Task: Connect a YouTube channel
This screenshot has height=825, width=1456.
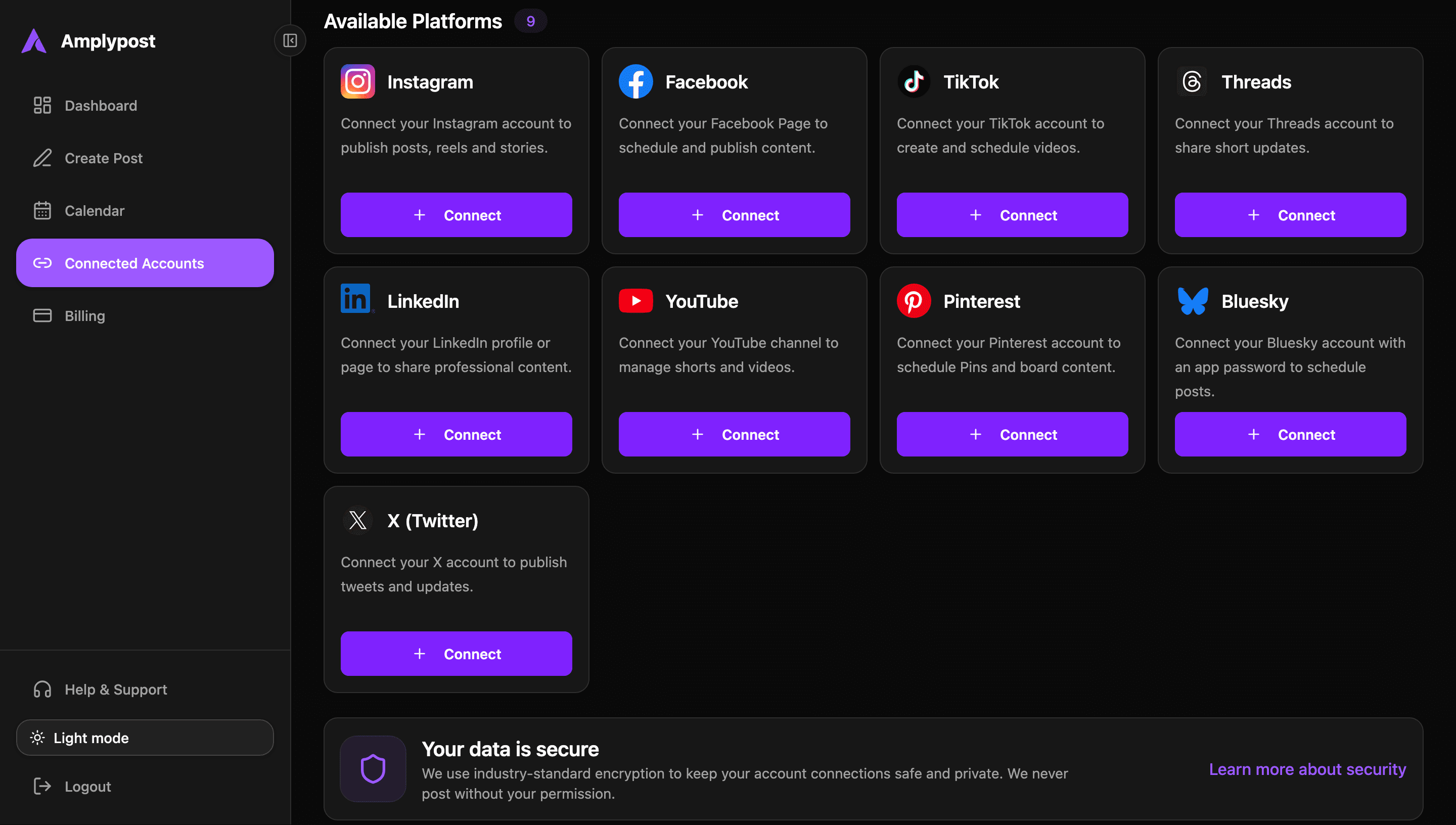Action: click(x=734, y=435)
